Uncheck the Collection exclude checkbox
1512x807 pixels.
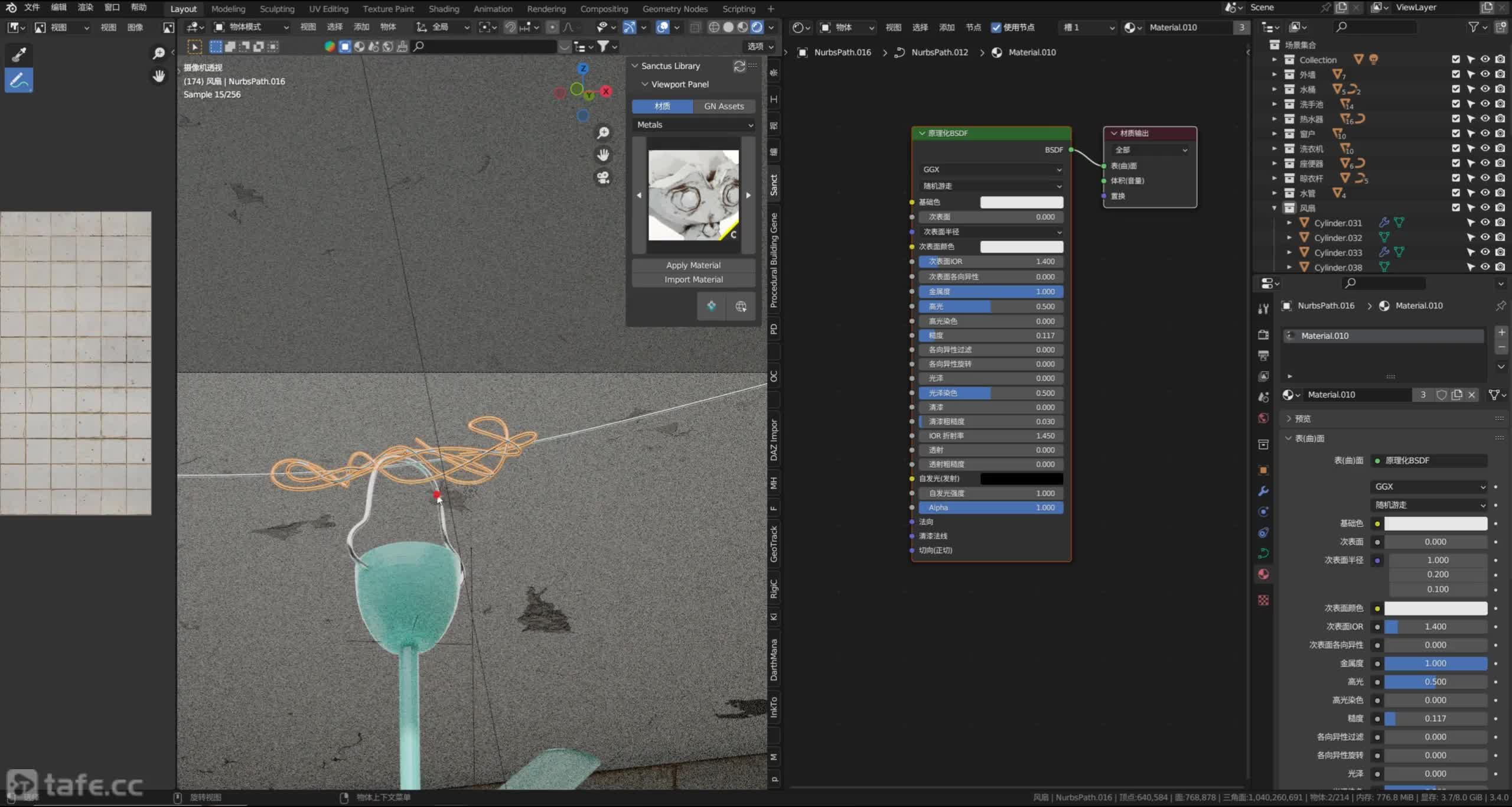(1455, 60)
